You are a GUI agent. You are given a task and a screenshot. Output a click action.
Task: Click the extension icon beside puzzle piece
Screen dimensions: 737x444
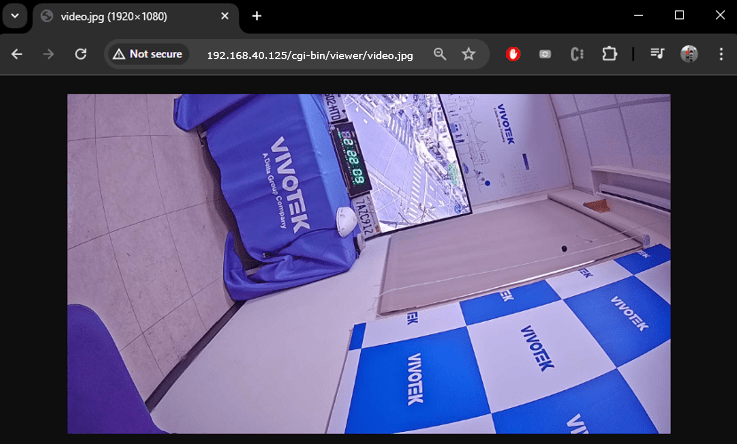577,54
